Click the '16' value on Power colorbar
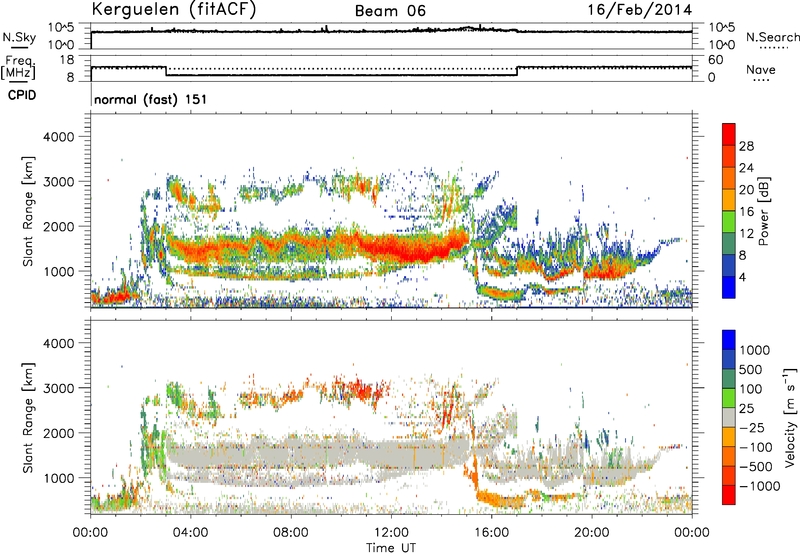This screenshot has height=554, width=800. pyautogui.click(x=746, y=212)
